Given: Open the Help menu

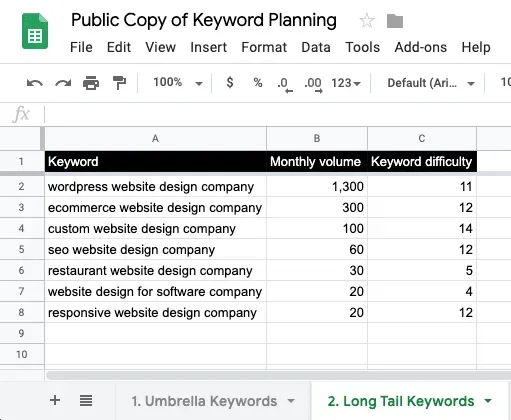Looking at the screenshot, I should (476, 47).
